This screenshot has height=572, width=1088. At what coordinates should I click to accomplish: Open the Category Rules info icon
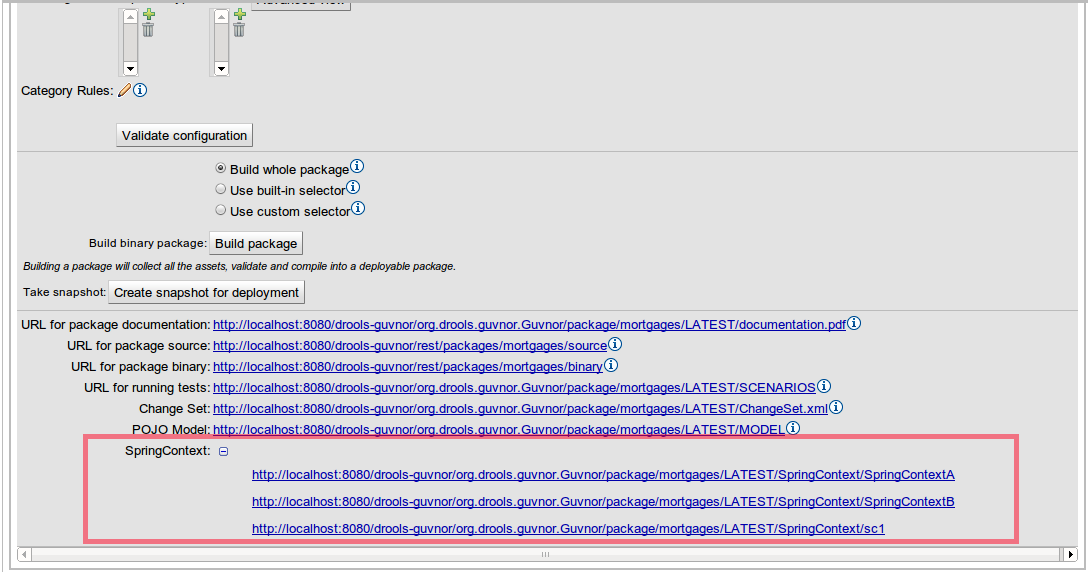click(x=140, y=90)
